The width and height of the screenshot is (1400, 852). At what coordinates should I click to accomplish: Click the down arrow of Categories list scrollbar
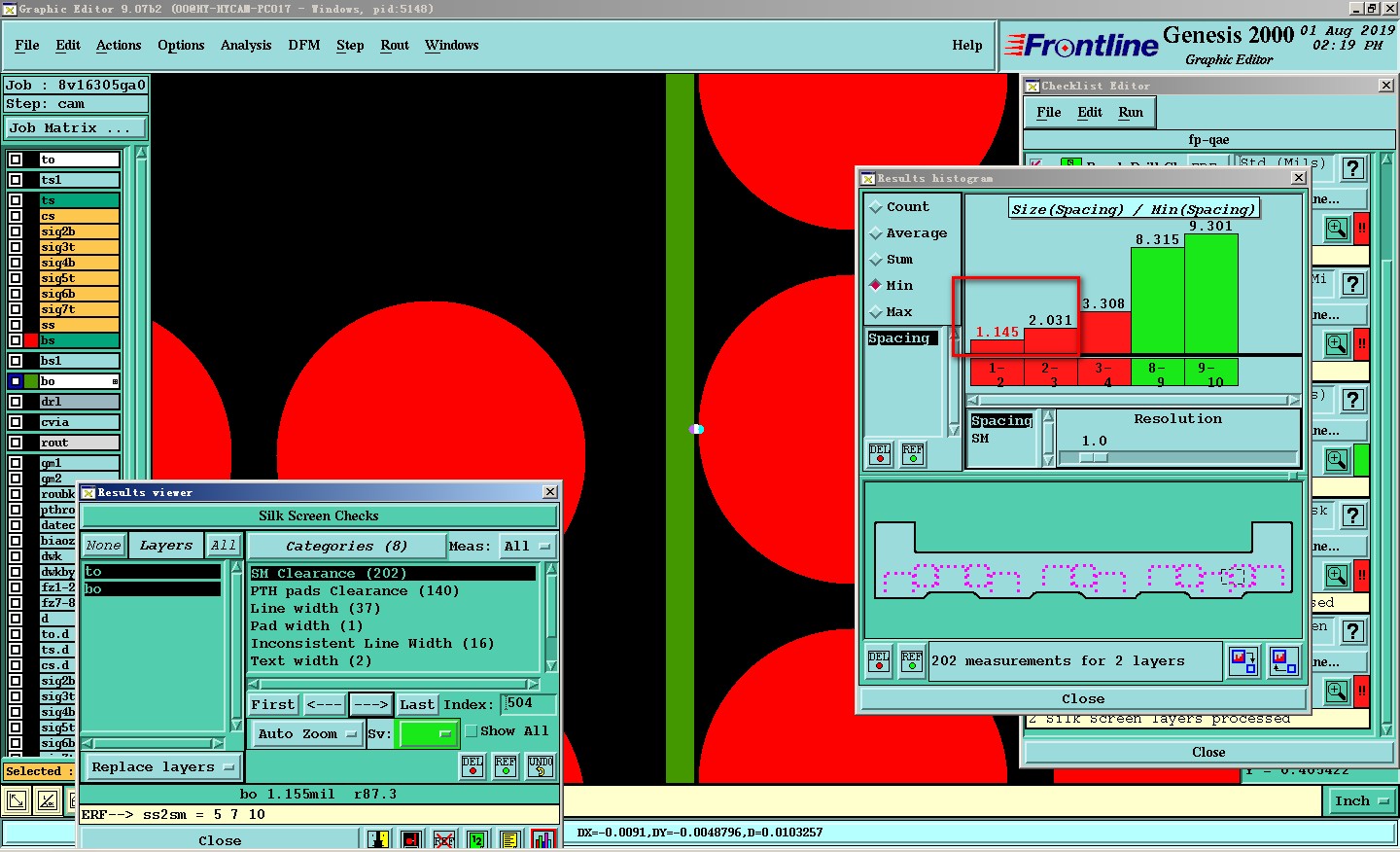(x=551, y=666)
